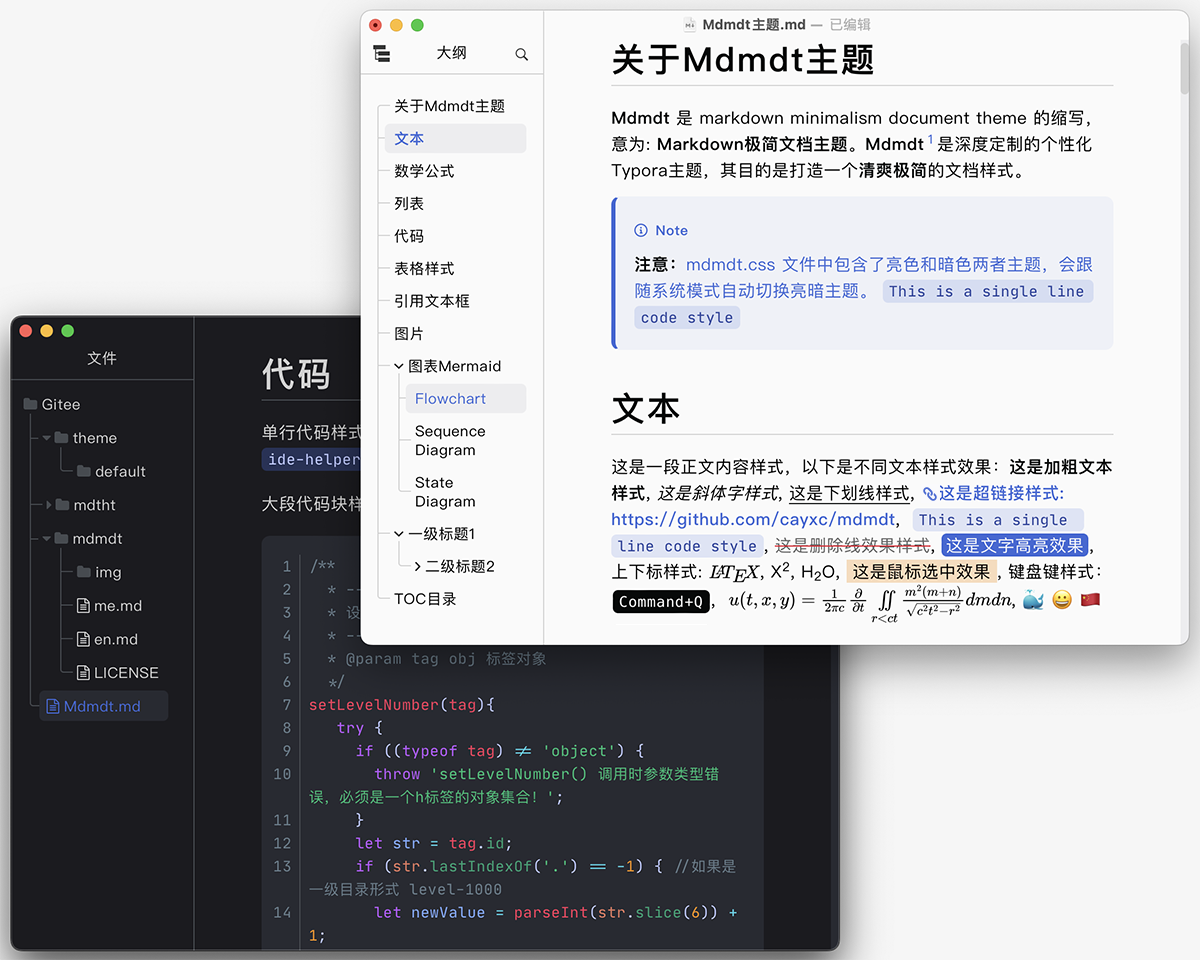
Task: Go to State Diagram outline entry
Action: tap(445, 492)
